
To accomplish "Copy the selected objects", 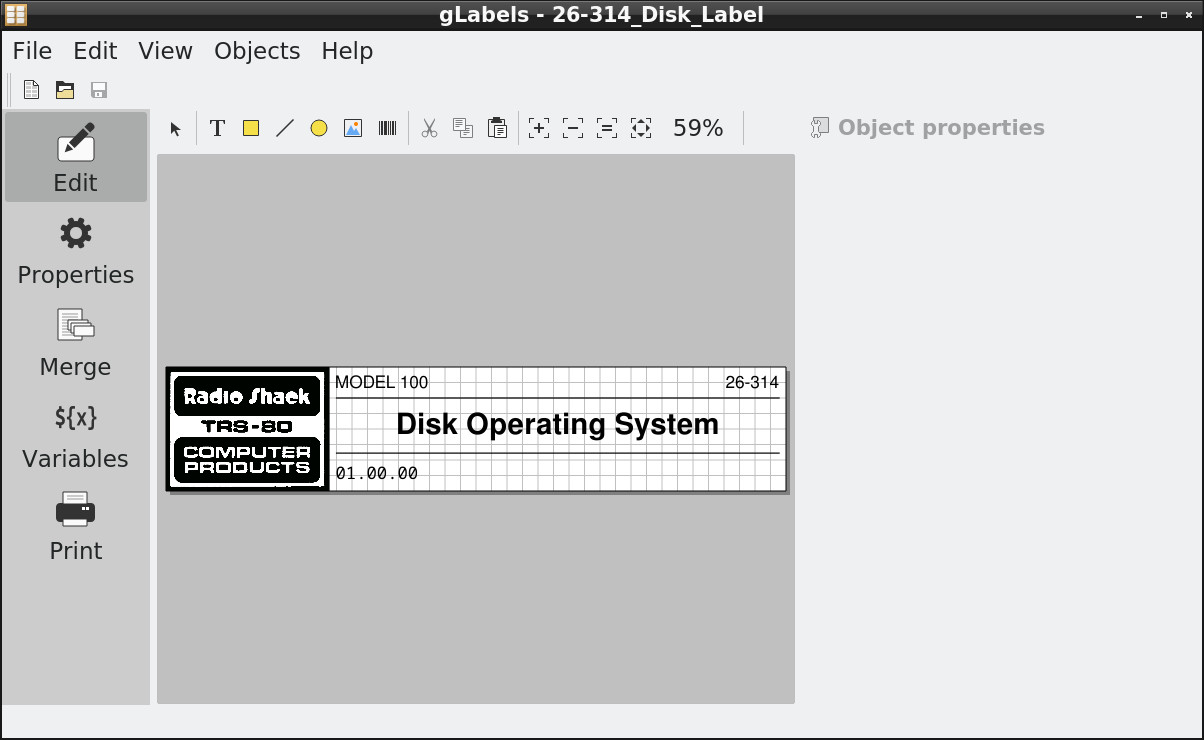I will [463, 128].
